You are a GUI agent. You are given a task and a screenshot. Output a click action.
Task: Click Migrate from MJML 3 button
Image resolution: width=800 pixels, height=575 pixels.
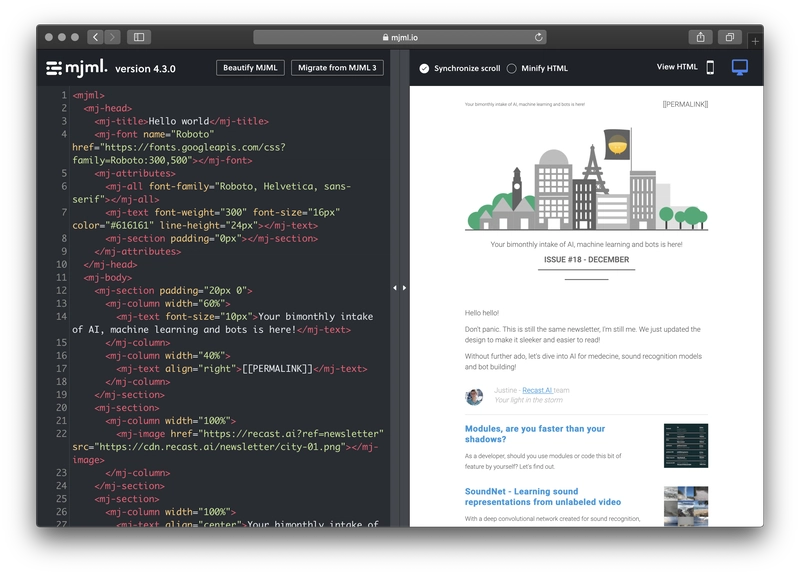click(x=337, y=68)
